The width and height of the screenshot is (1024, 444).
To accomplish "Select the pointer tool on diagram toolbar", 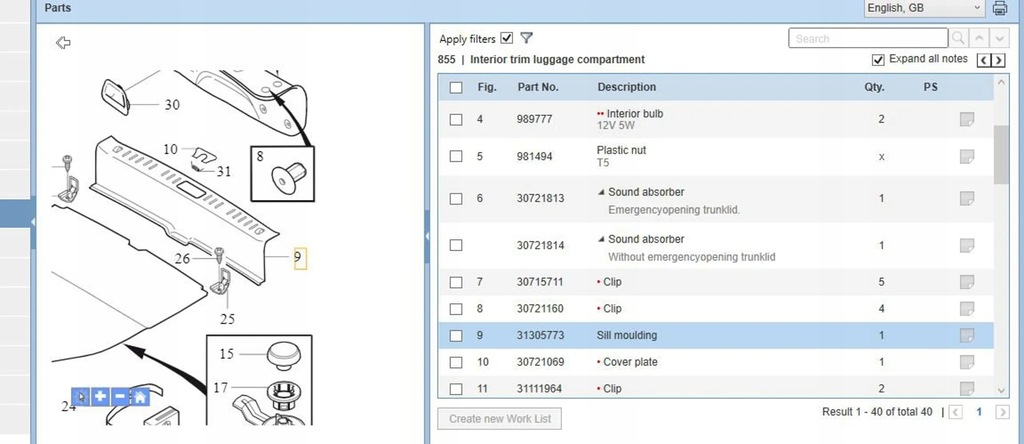I will (82, 397).
